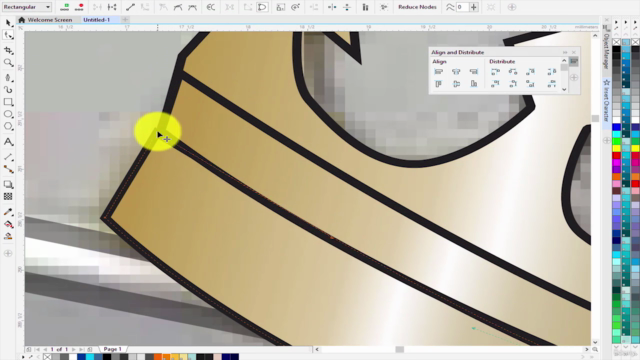Click the Symmetrical Node icon
Screen dimensions: 640x360
[192, 7]
